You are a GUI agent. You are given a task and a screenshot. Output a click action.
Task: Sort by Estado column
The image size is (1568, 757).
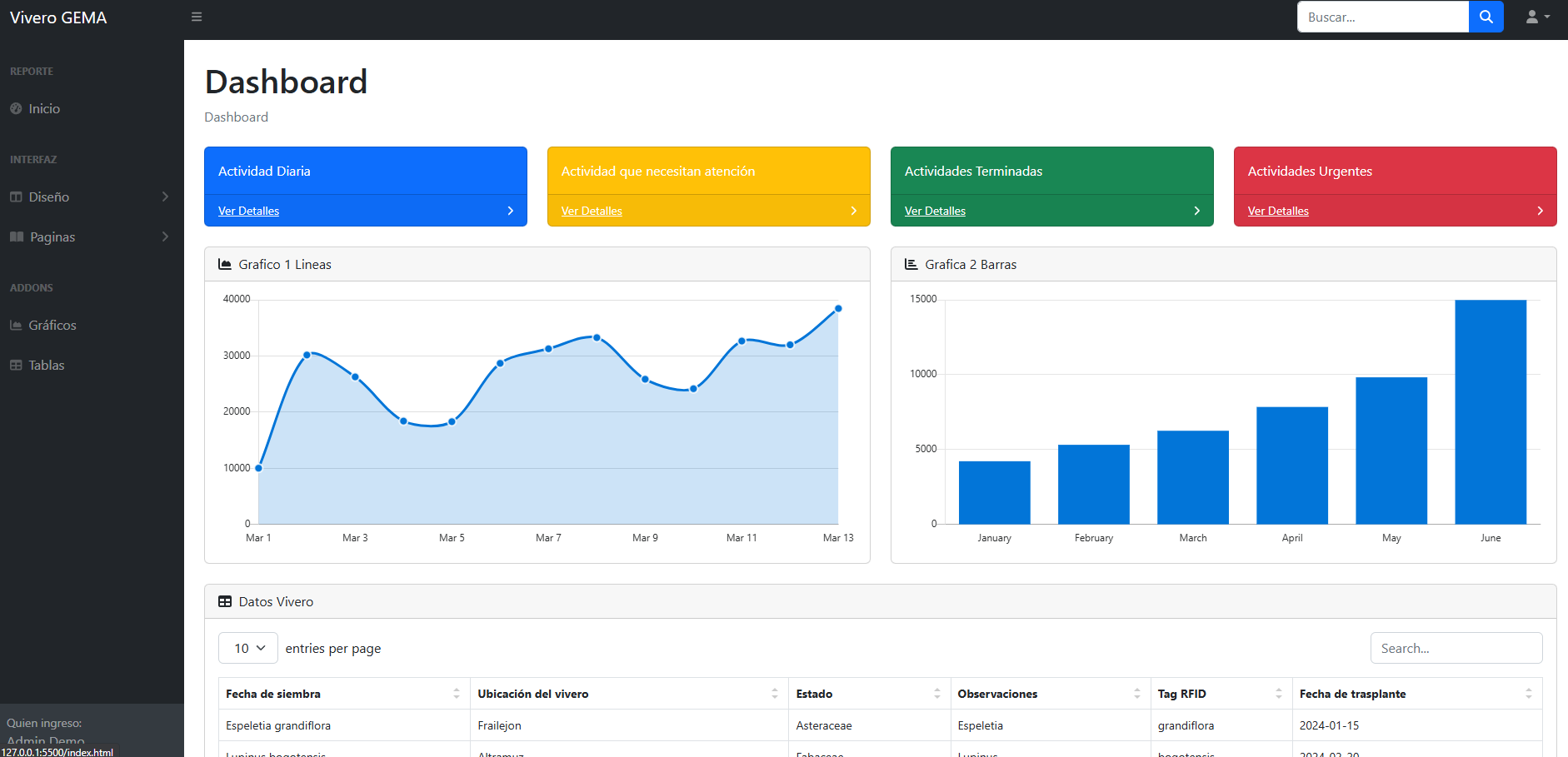(870, 694)
